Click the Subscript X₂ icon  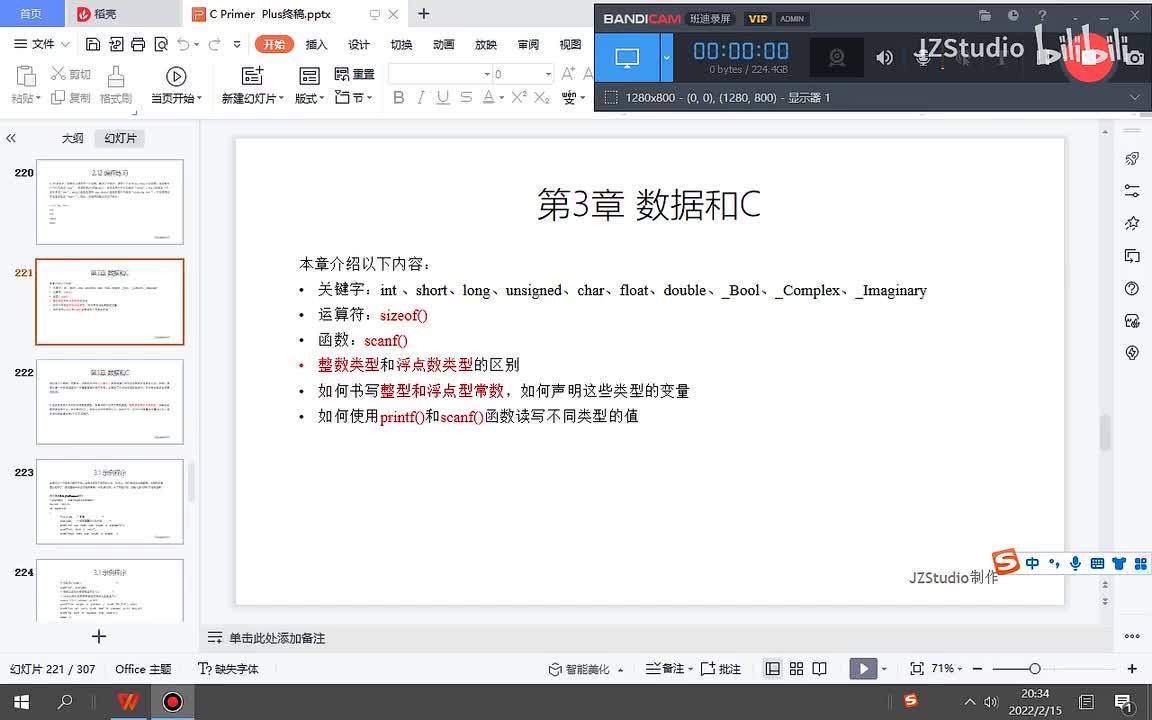coord(541,97)
